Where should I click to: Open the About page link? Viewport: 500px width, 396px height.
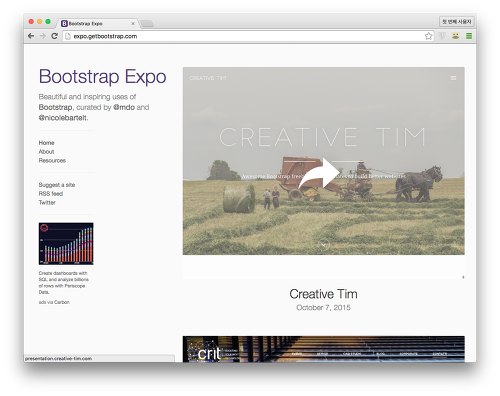click(x=46, y=152)
